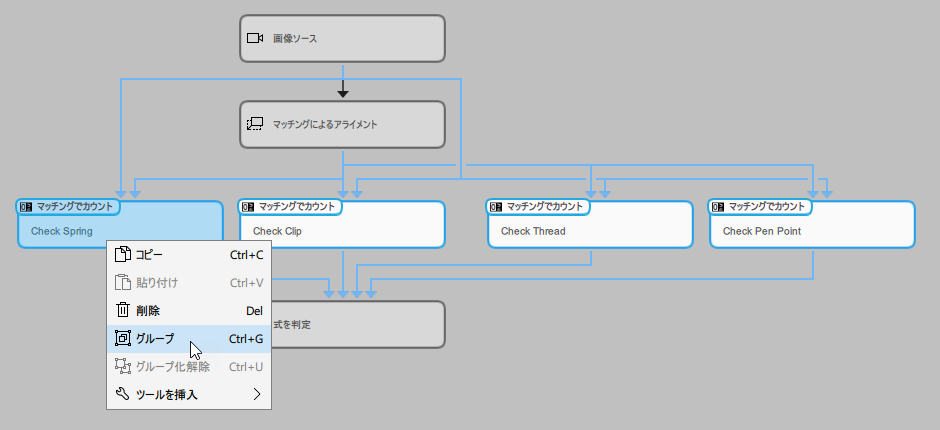Choose コピー from the context menu

pyautogui.click(x=150, y=255)
